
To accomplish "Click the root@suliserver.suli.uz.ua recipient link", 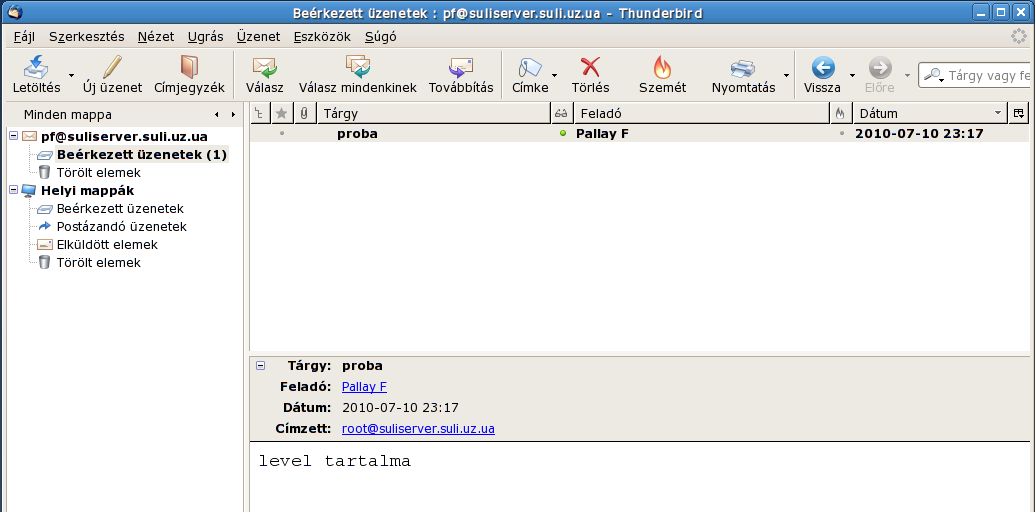I will [418, 429].
